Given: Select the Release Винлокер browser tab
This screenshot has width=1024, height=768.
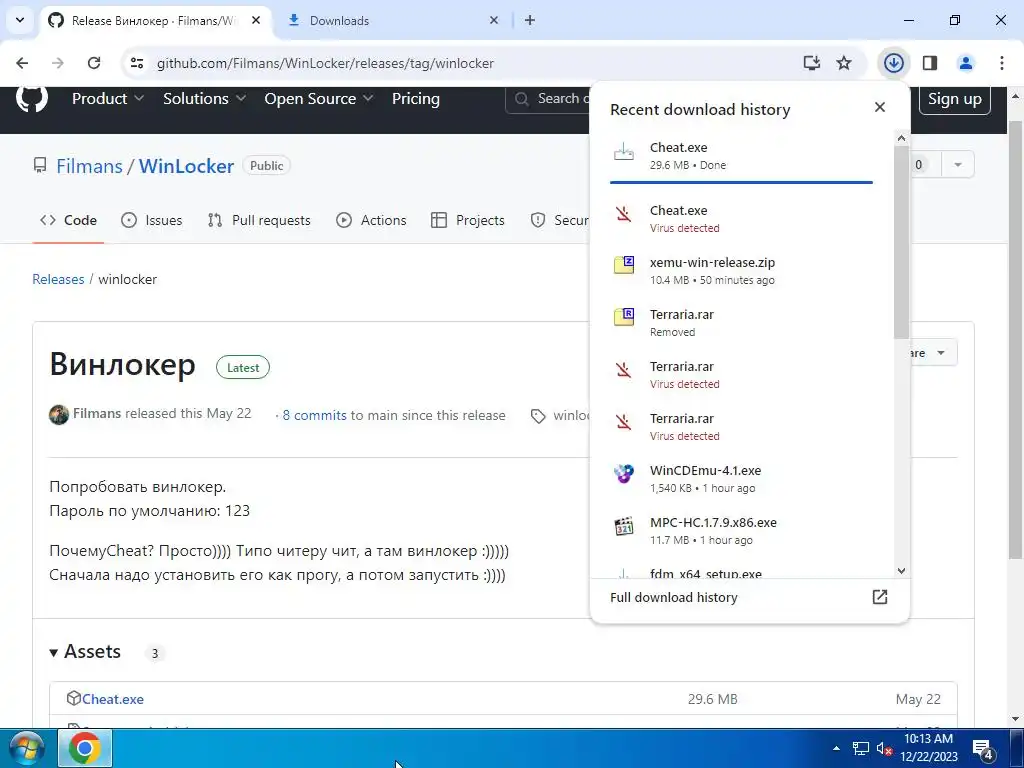Looking at the screenshot, I should point(157,21).
